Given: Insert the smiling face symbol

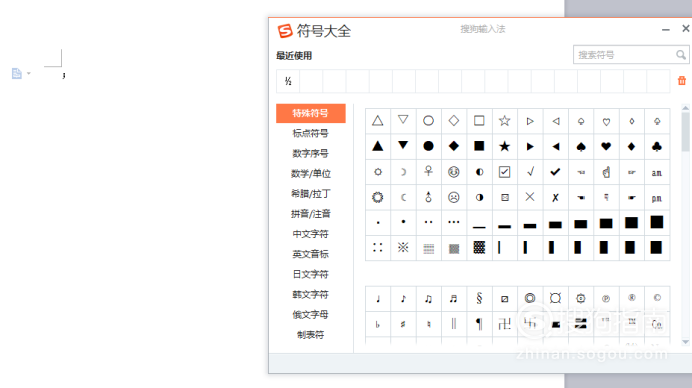Looking at the screenshot, I should coord(454,172).
